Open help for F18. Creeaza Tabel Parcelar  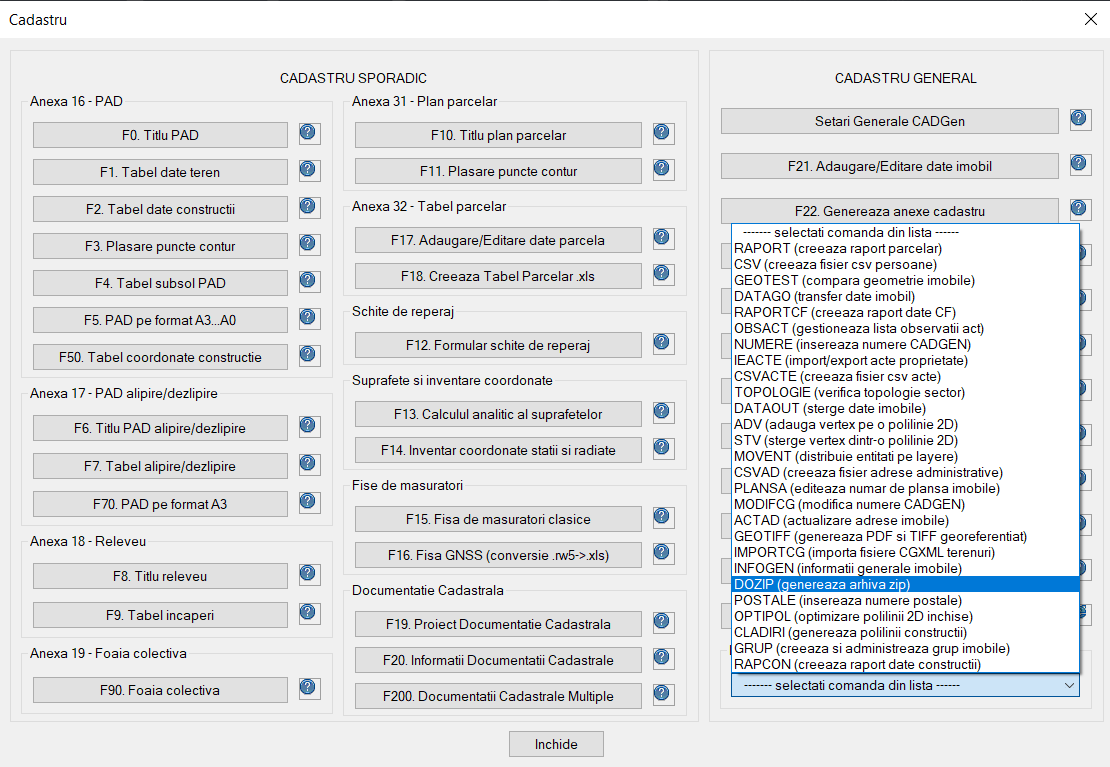tap(663, 273)
